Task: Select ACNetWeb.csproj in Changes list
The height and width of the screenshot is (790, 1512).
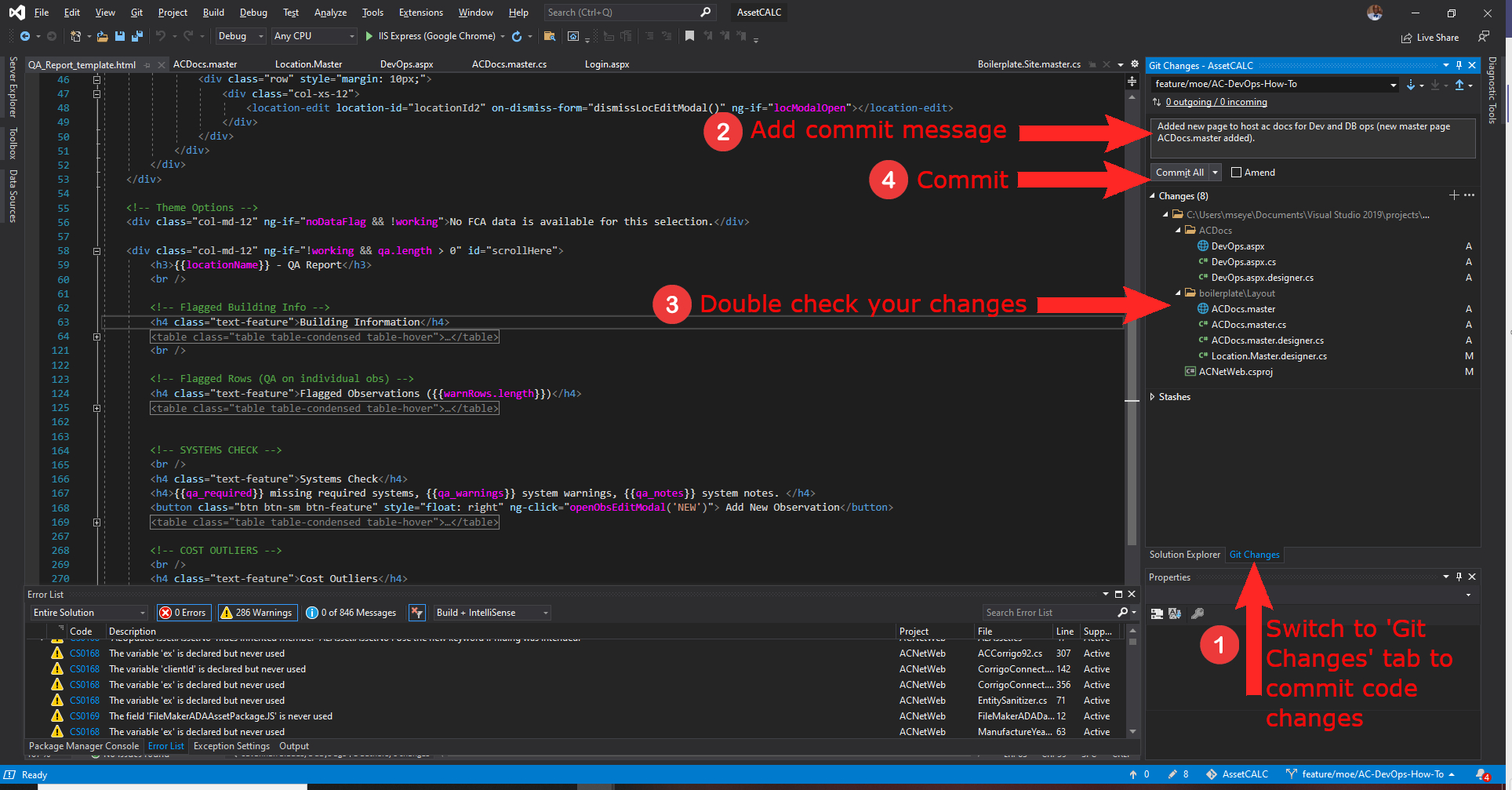Action: tap(1235, 372)
